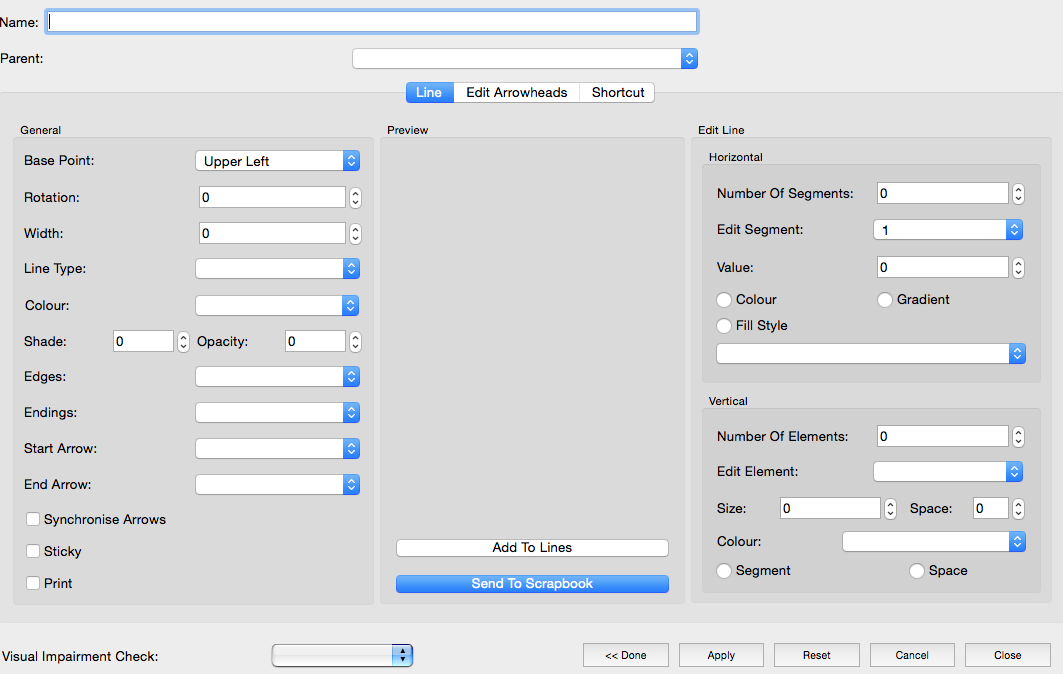Enable the Synchronise Arrows checkbox
The image size is (1063, 674).
pos(33,520)
